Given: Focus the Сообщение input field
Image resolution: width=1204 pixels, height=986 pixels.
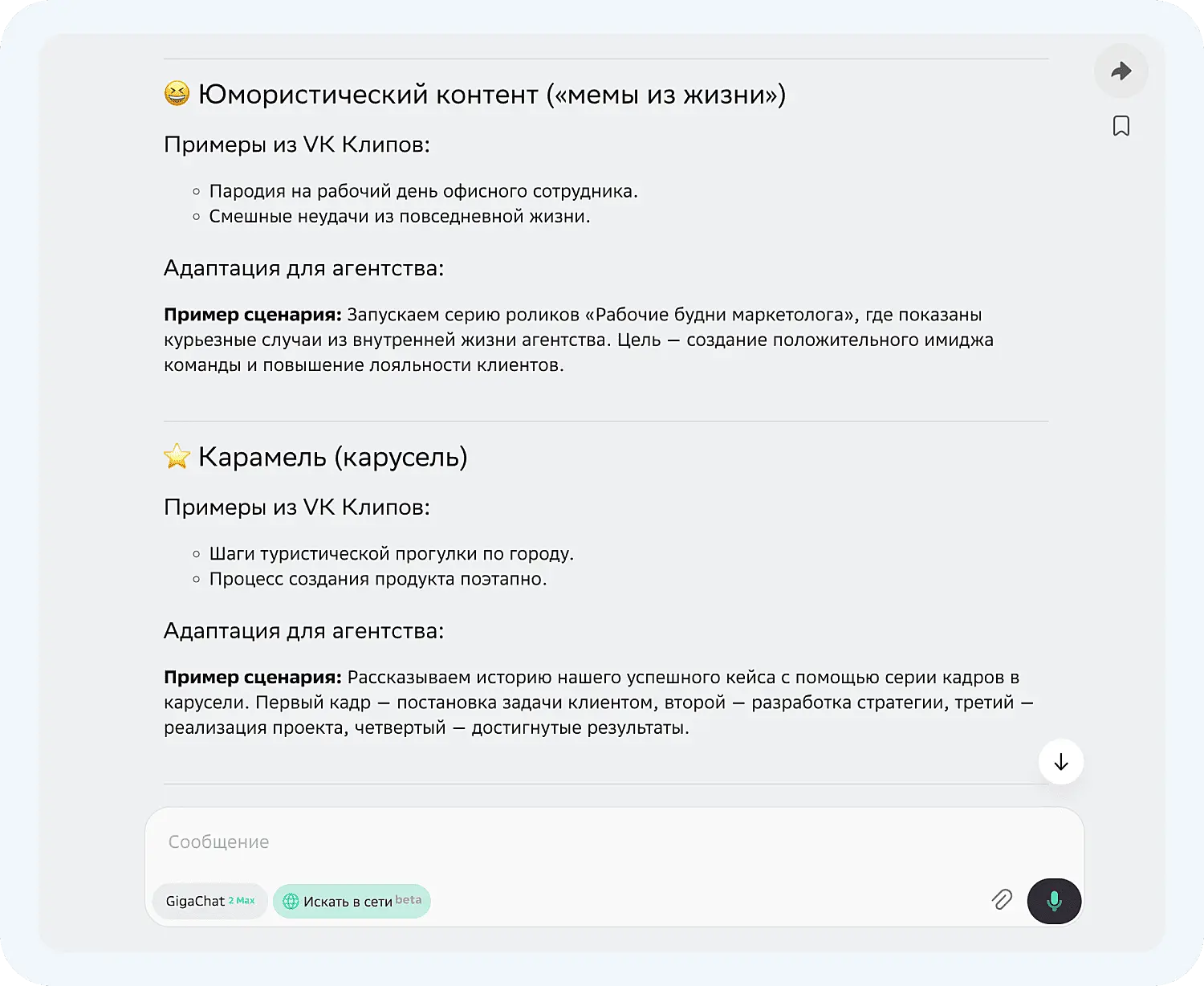Looking at the screenshot, I should click(x=562, y=841).
